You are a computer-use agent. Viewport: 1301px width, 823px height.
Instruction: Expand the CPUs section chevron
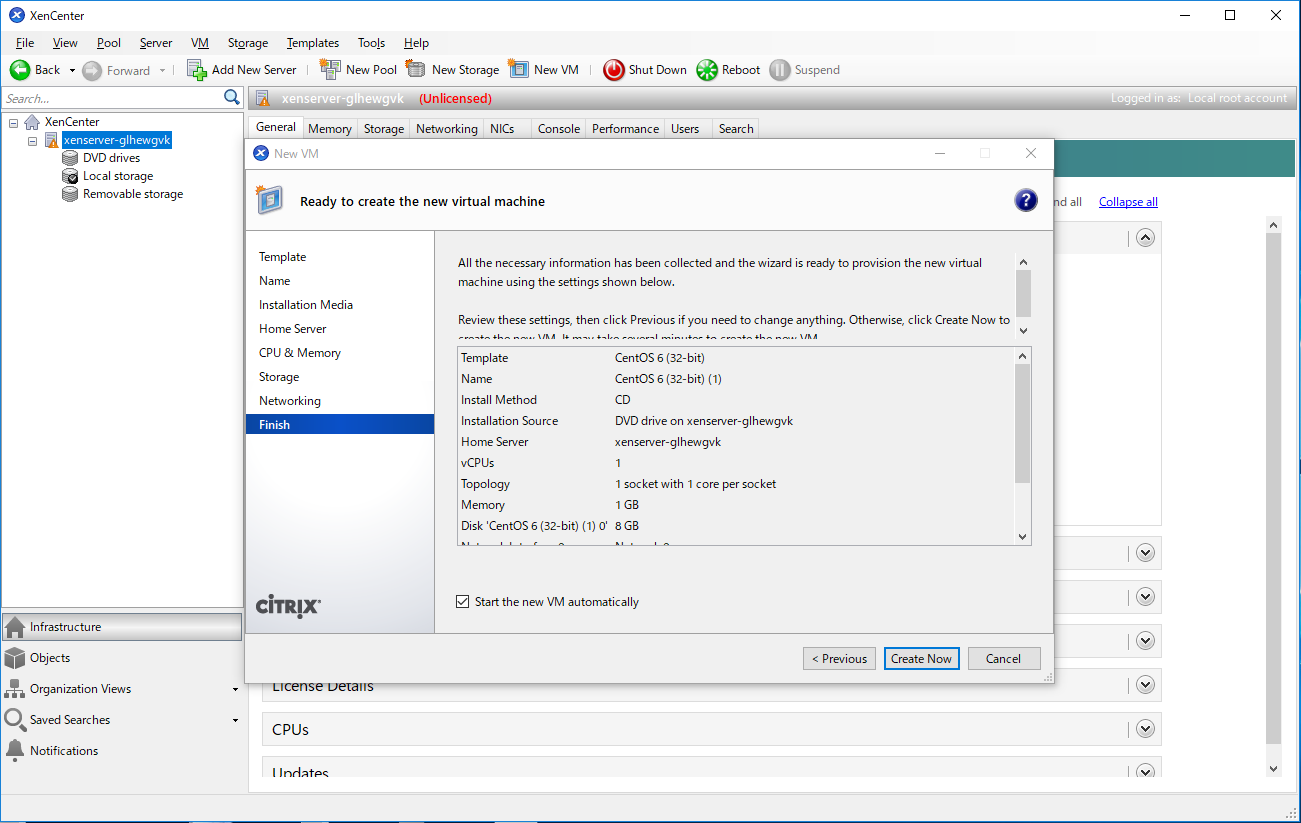click(x=1146, y=729)
